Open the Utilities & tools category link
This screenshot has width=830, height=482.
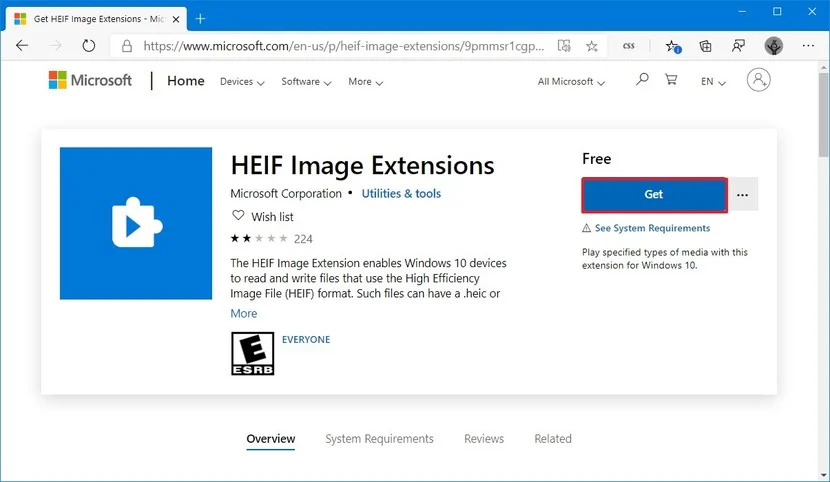(x=401, y=194)
